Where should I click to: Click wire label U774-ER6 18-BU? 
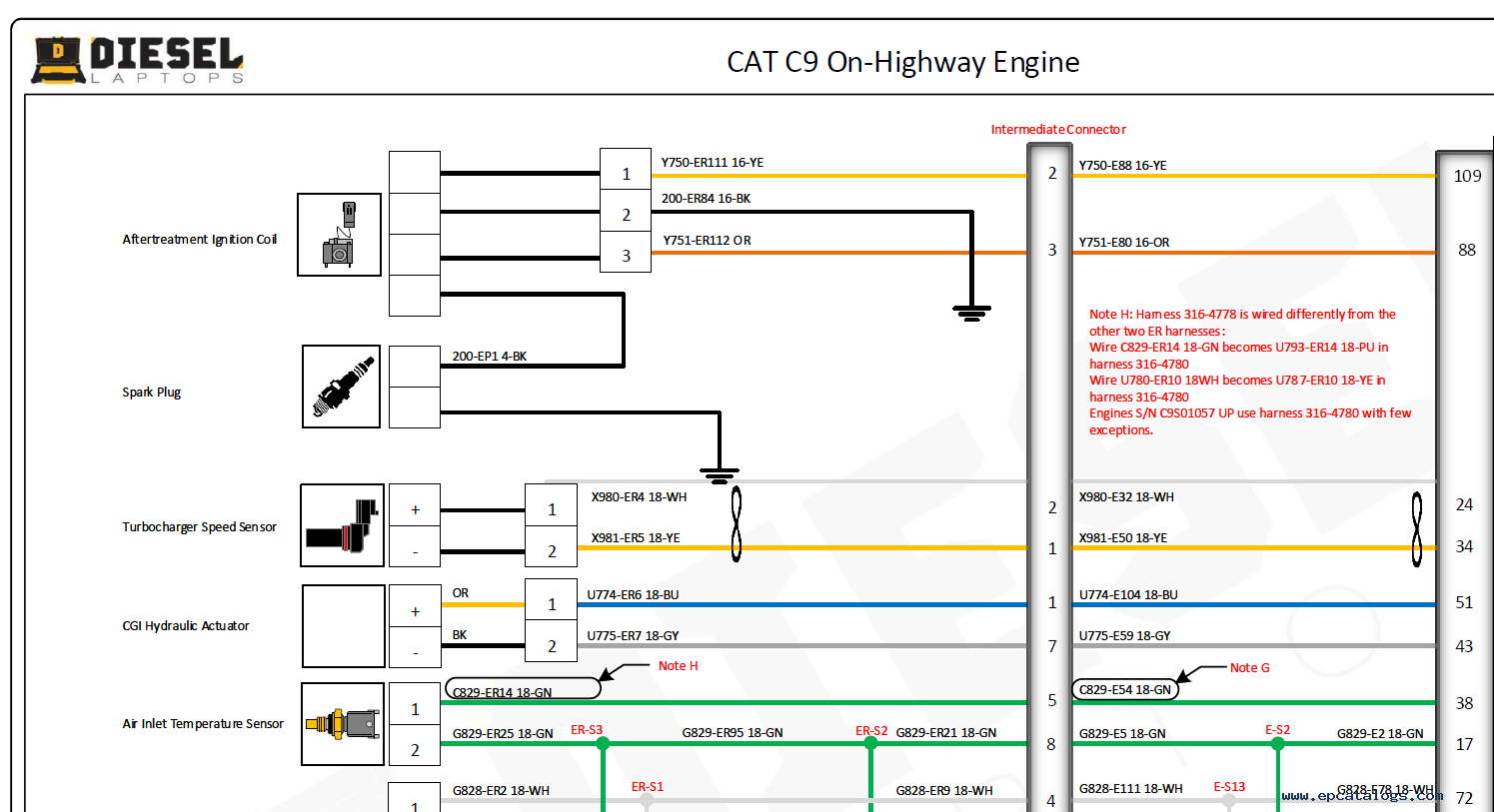pos(633,594)
